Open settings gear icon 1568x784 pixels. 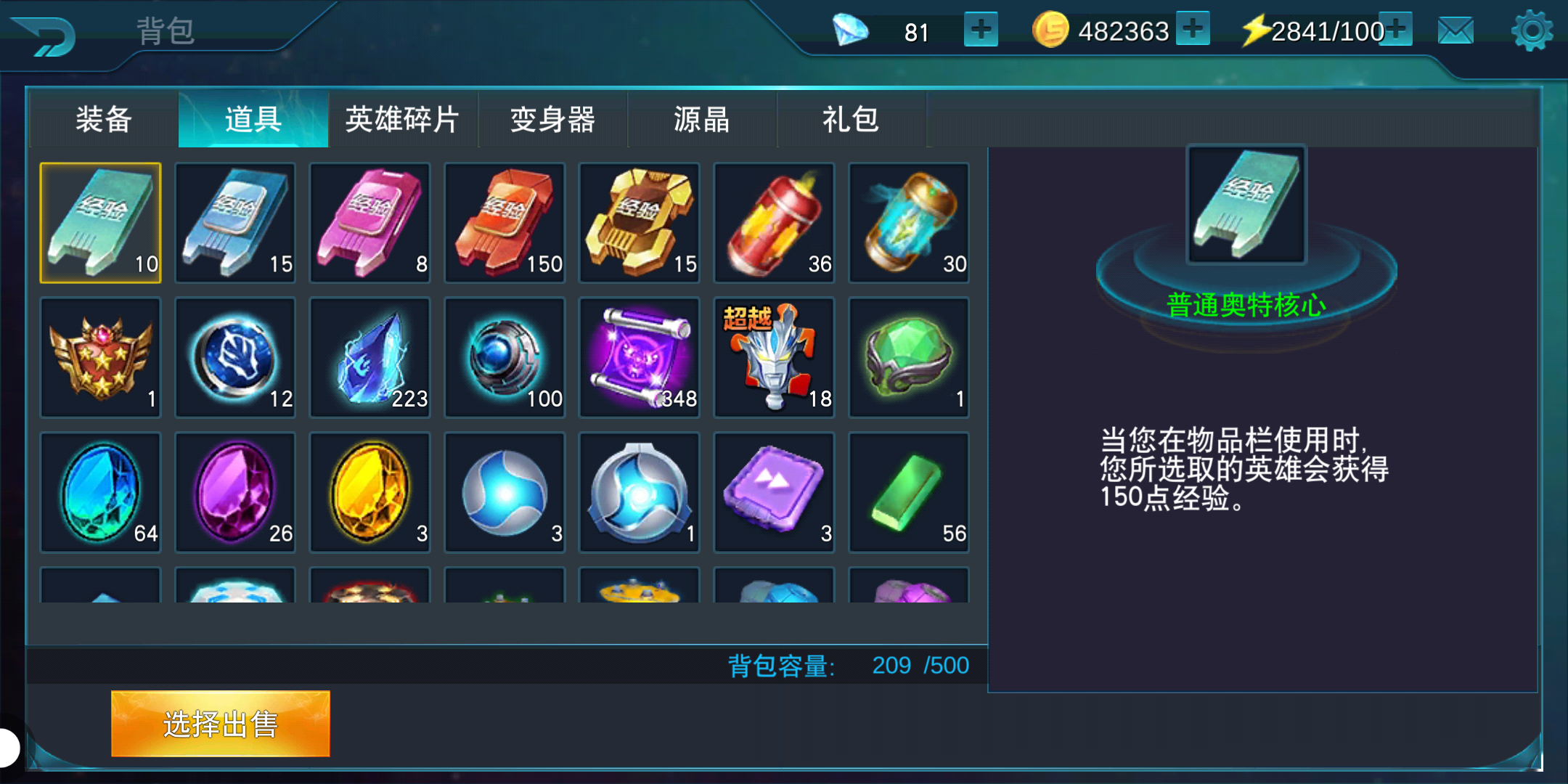click(1532, 31)
